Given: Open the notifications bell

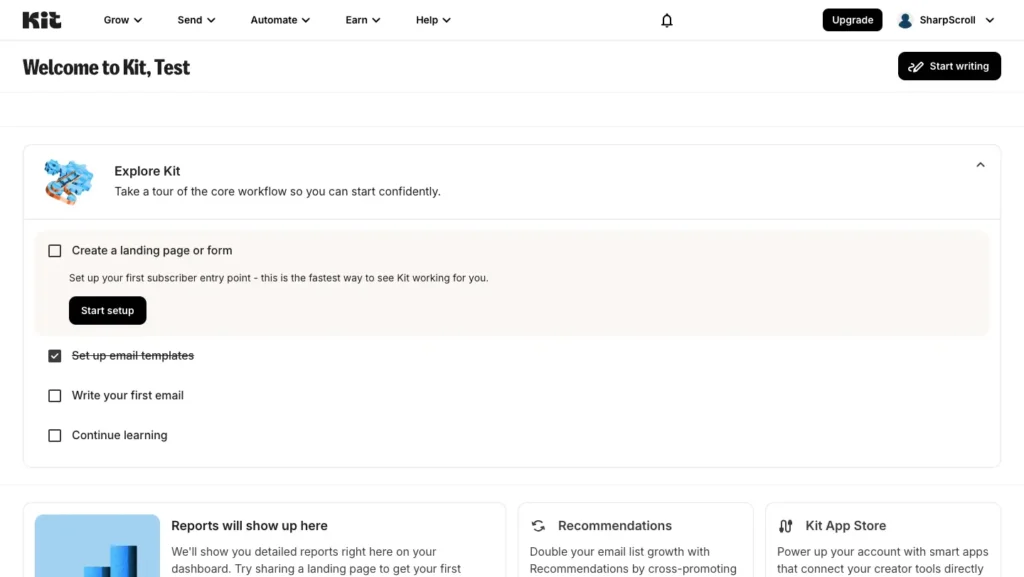Looking at the screenshot, I should (x=666, y=20).
